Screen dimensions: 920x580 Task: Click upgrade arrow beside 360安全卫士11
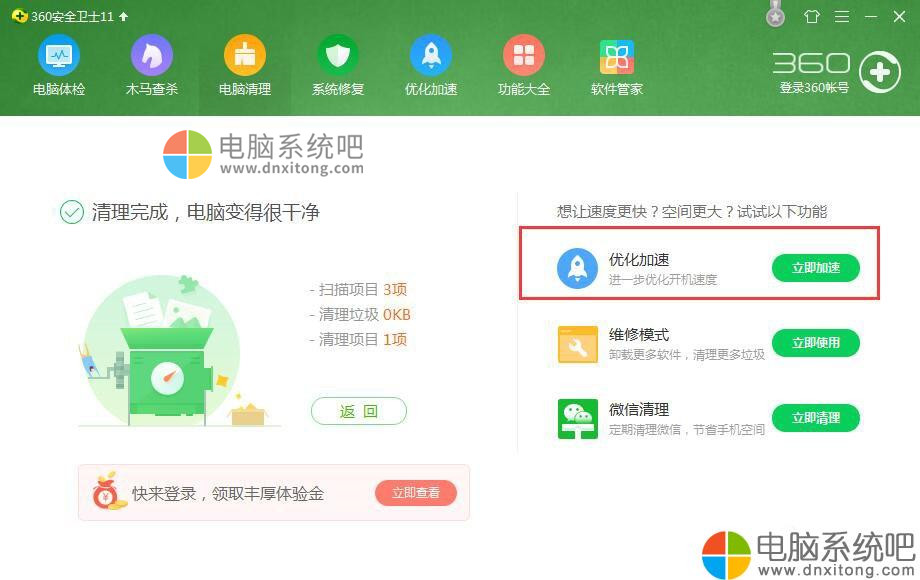[x=124, y=16]
